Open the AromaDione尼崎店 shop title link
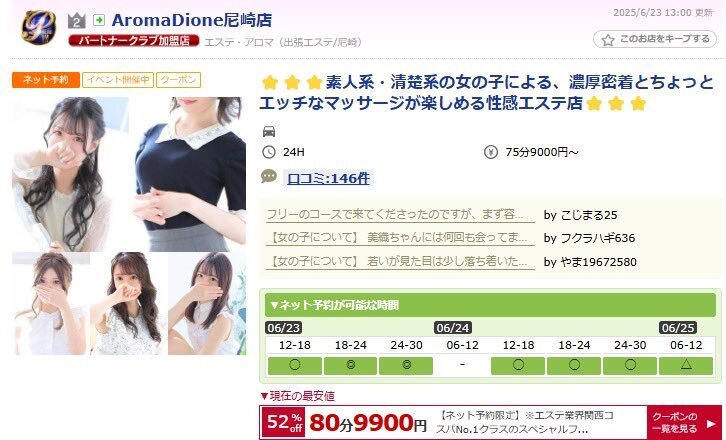 click(192, 20)
